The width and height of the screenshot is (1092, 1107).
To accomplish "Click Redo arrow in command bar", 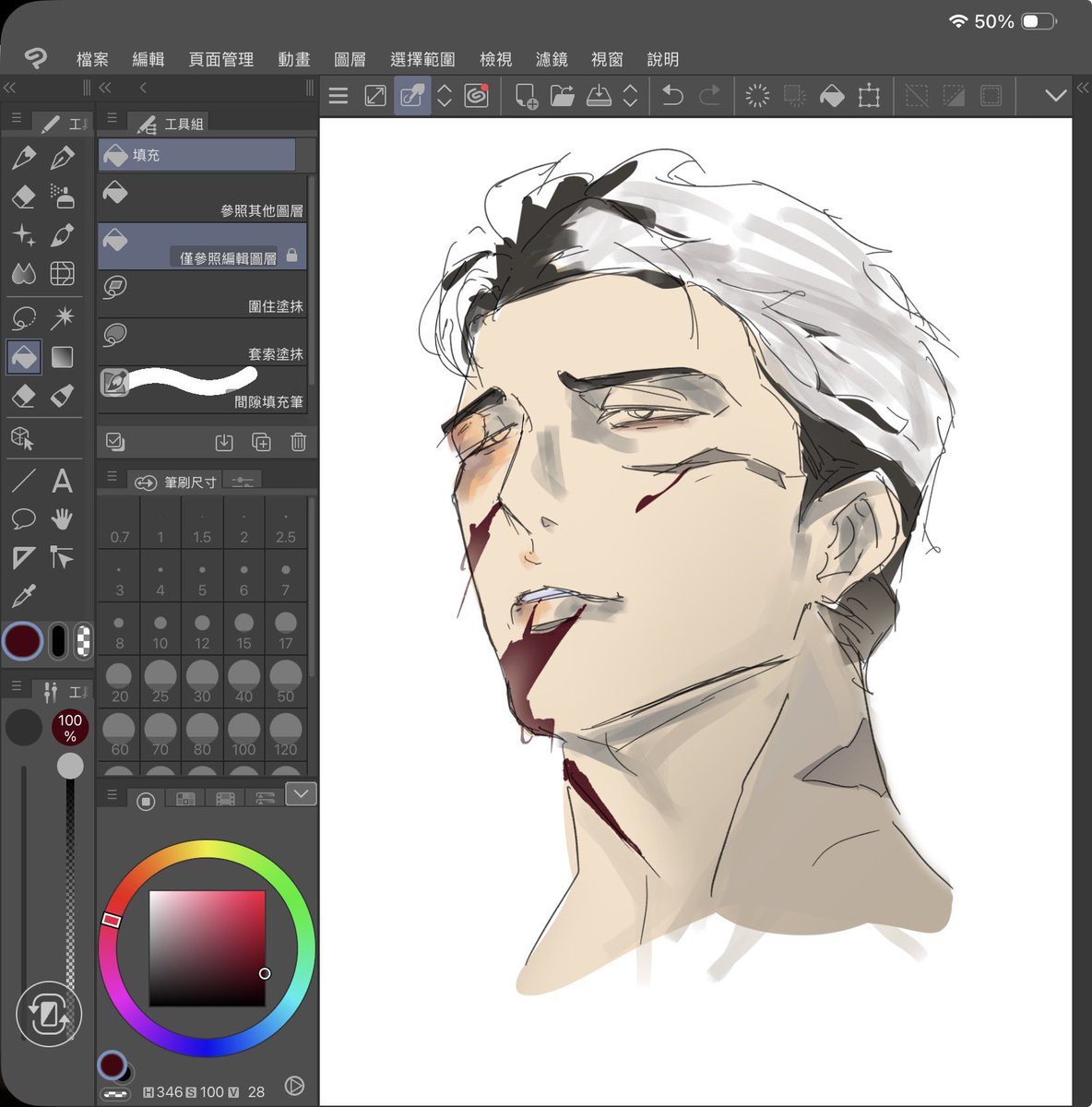I will pyautogui.click(x=710, y=95).
